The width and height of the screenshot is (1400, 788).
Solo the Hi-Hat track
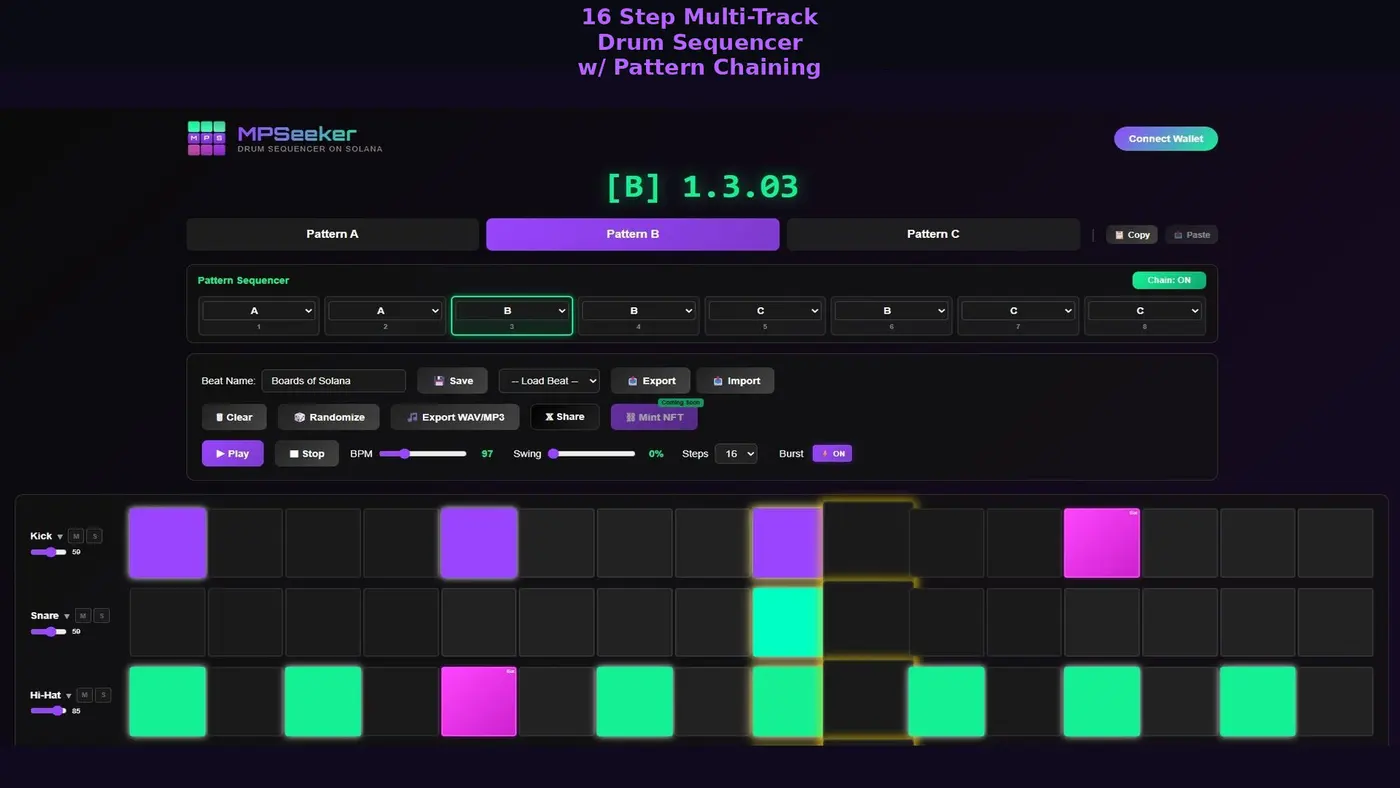(103, 695)
